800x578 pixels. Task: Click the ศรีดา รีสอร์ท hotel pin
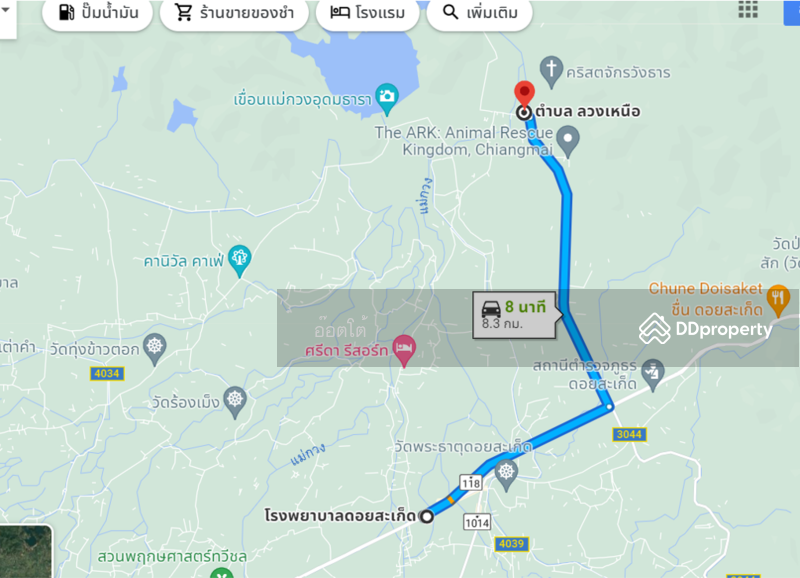click(404, 351)
